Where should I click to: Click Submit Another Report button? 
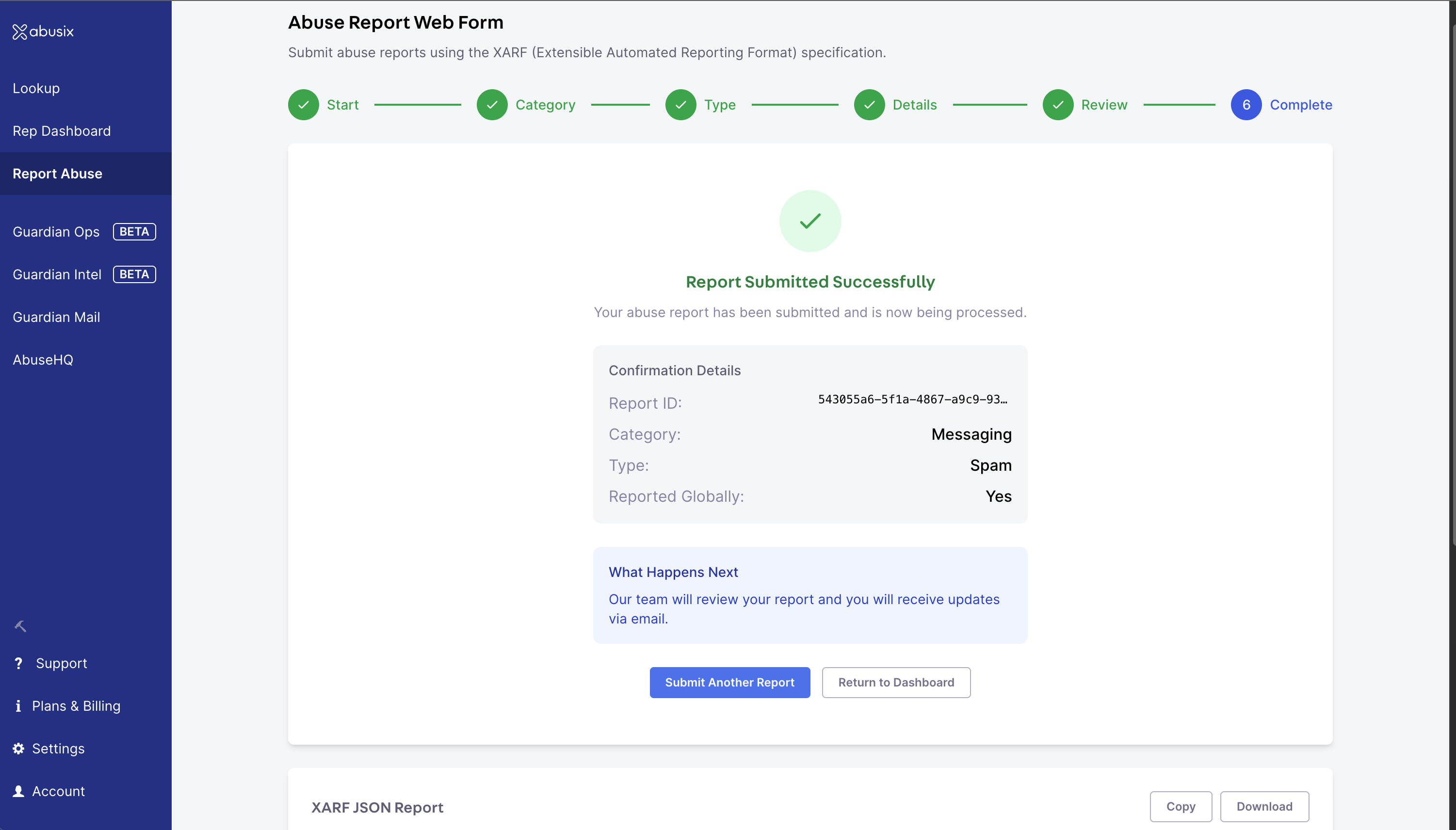729,682
